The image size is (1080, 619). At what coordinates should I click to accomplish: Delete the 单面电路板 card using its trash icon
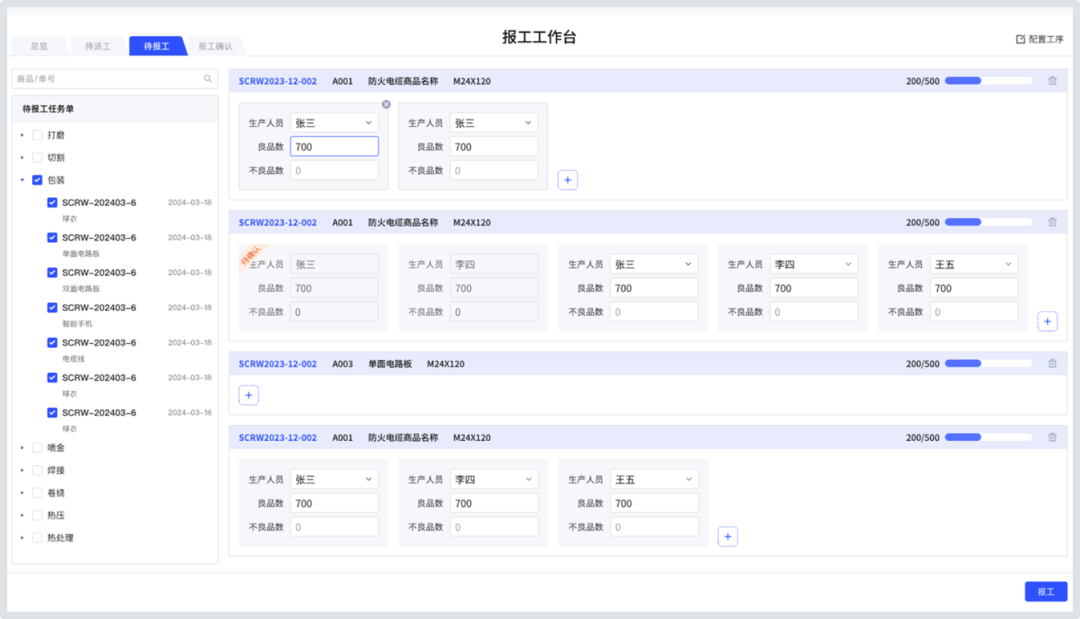(x=1053, y=363)
